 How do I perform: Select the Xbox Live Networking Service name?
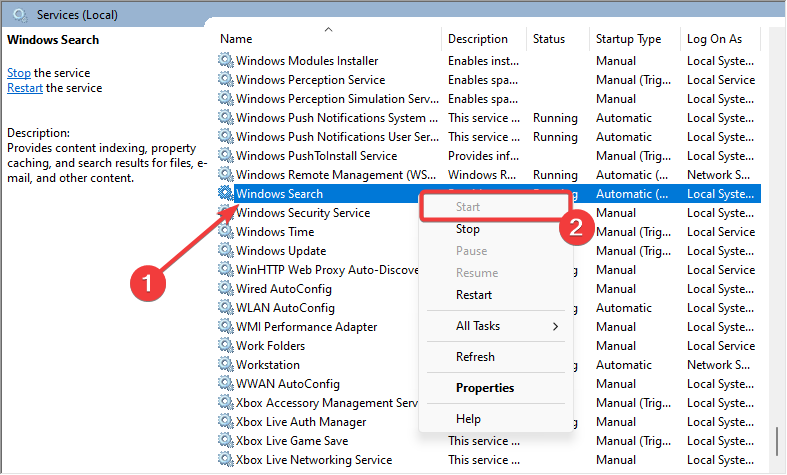point(314,459)
